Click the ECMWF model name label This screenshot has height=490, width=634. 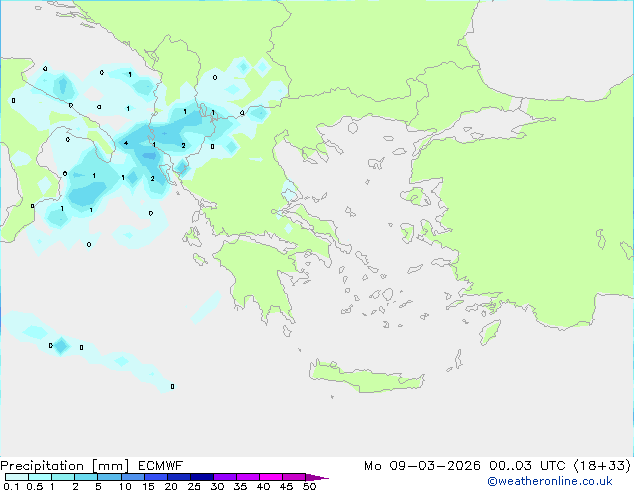(161, 466)
